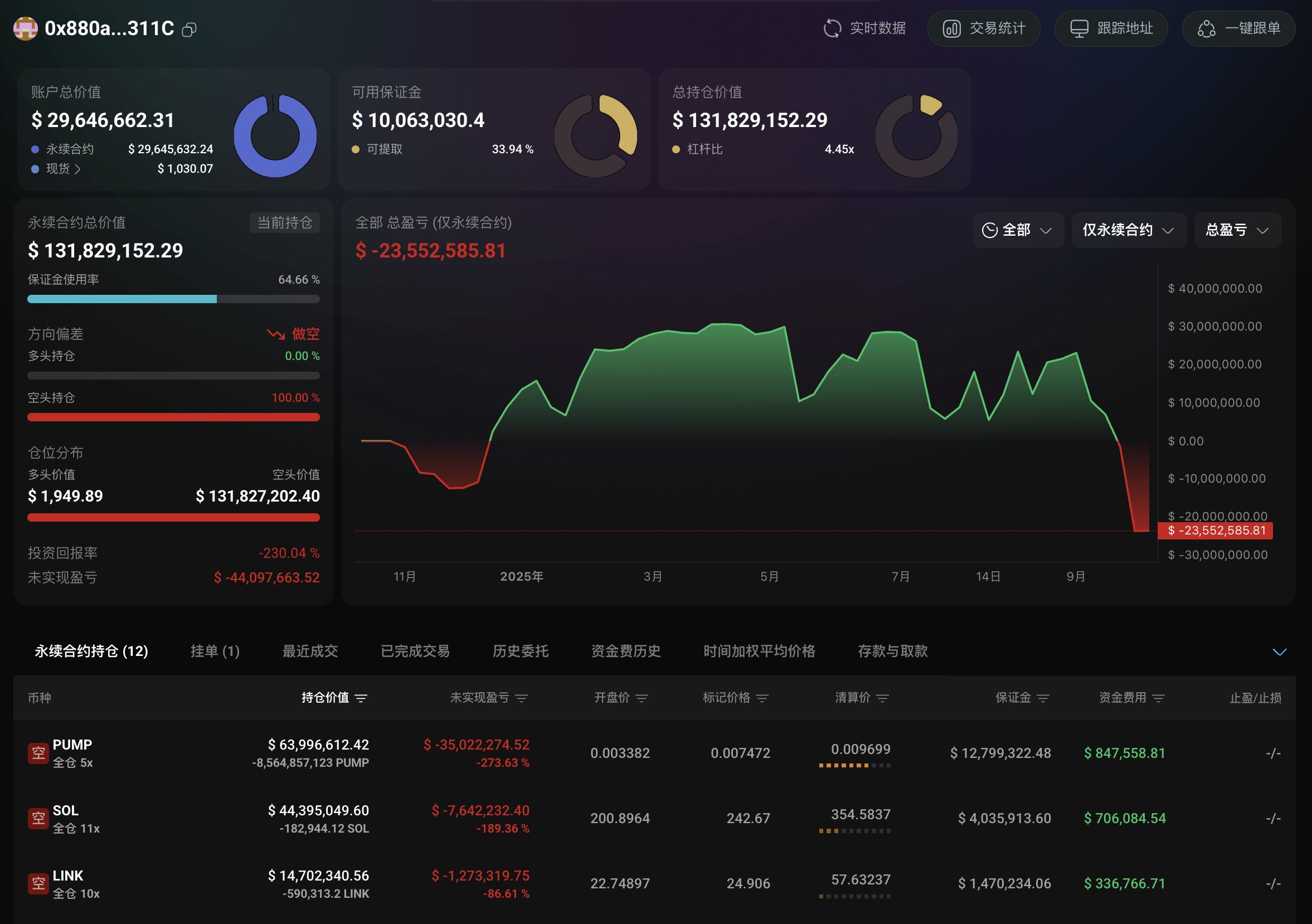Click the -/- stop setting for SOL
The width and height of the screenshot is (1312, 924).
point(1273,818)
